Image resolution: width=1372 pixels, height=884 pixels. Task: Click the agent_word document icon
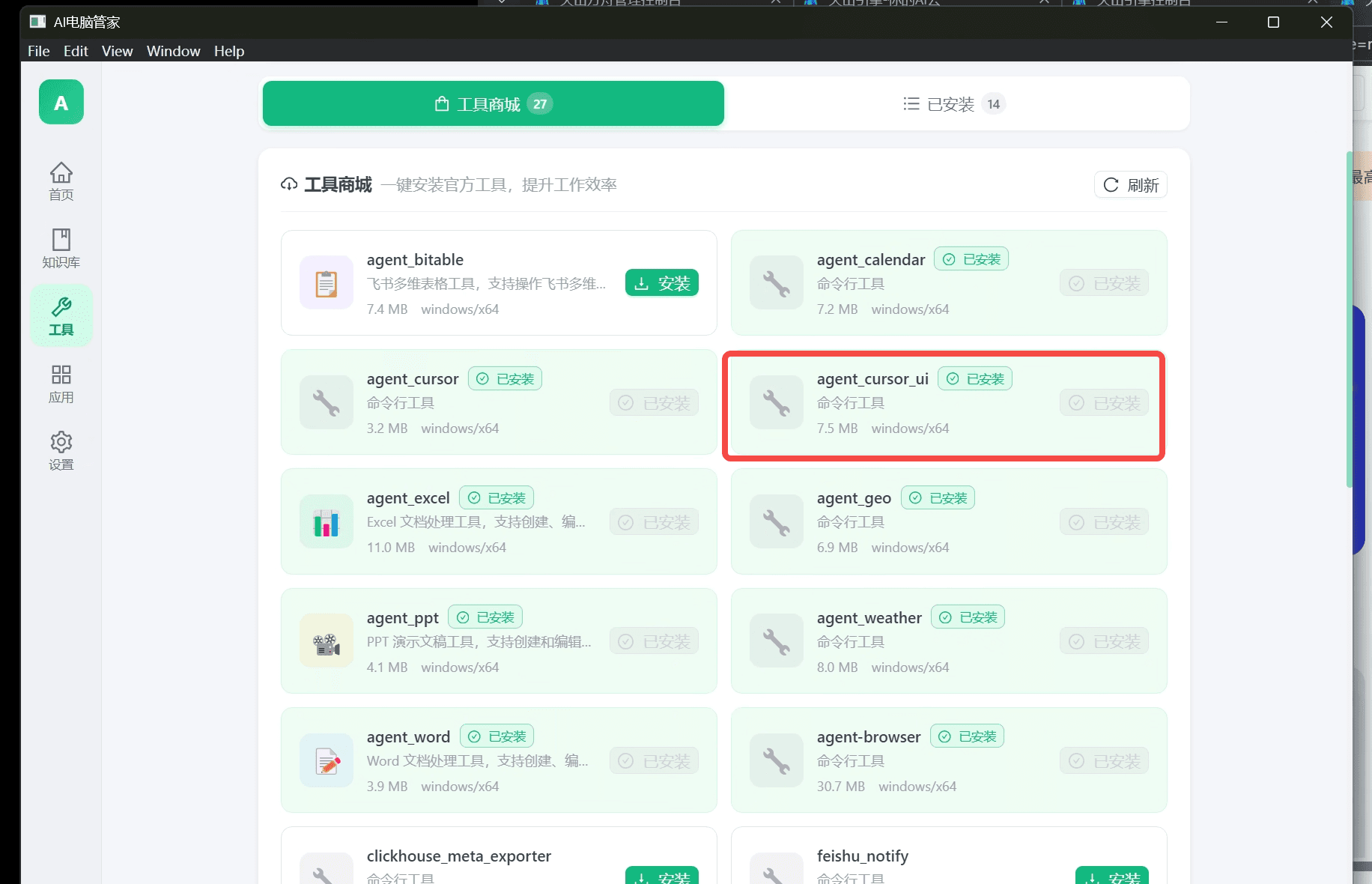(326, 760)
